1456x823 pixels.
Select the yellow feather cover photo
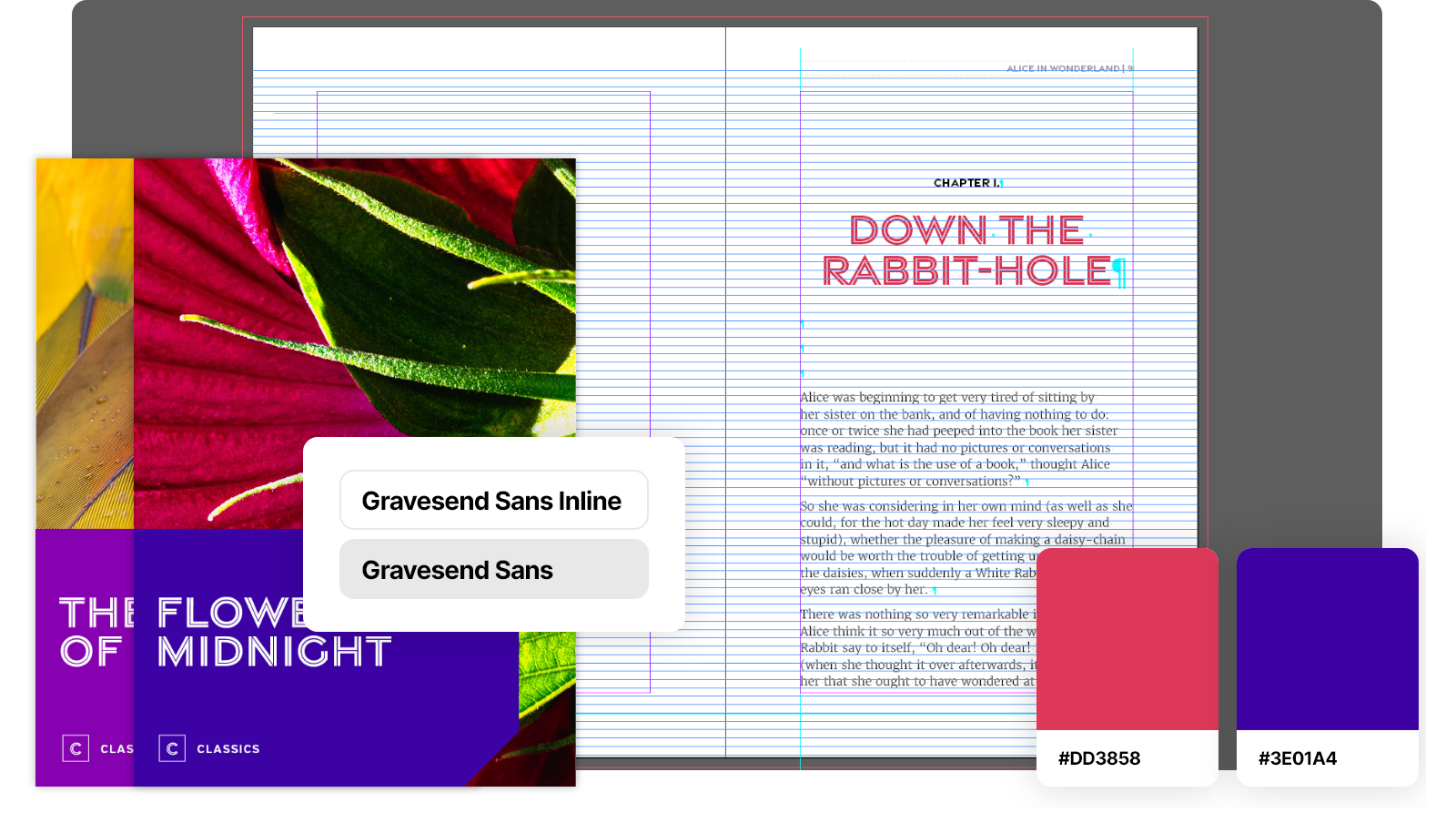tap(84, 346)
